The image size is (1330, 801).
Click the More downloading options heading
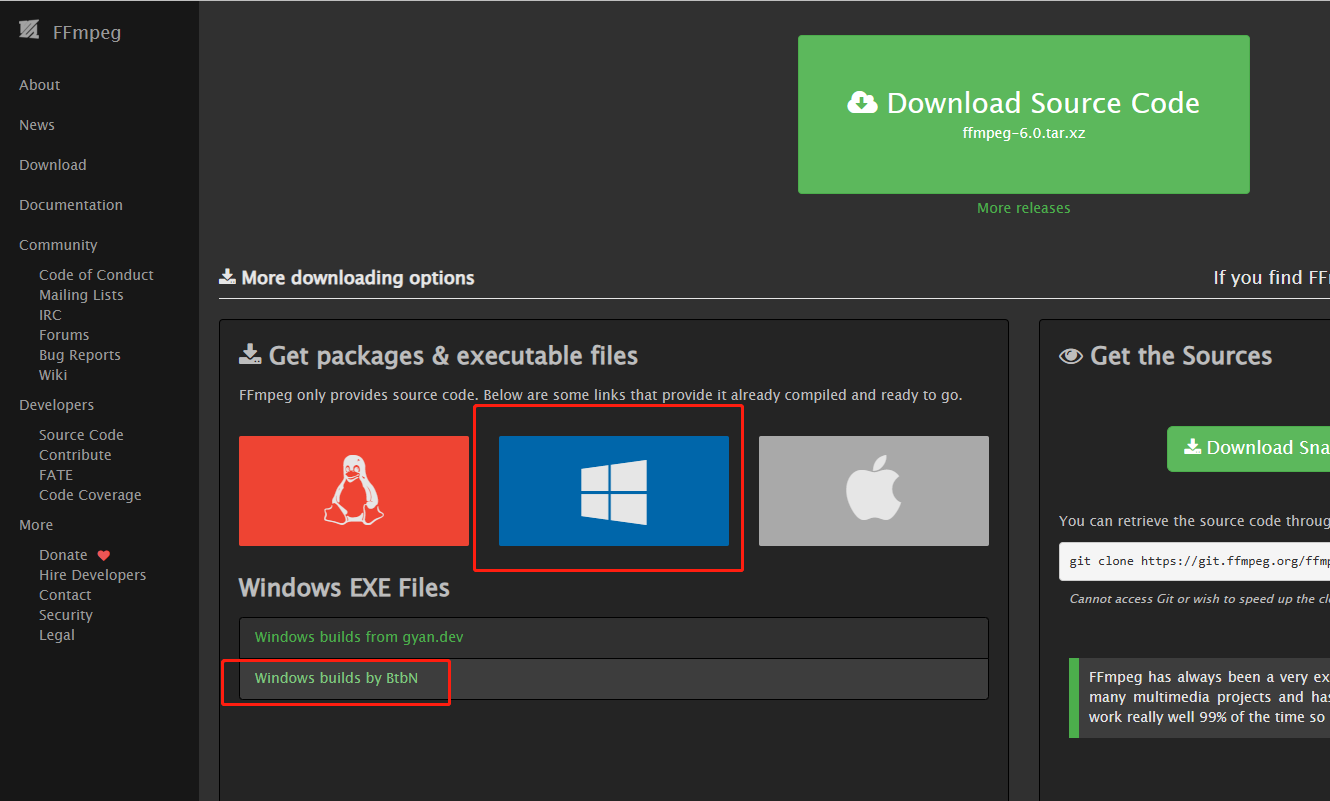(x=347, y=278)
